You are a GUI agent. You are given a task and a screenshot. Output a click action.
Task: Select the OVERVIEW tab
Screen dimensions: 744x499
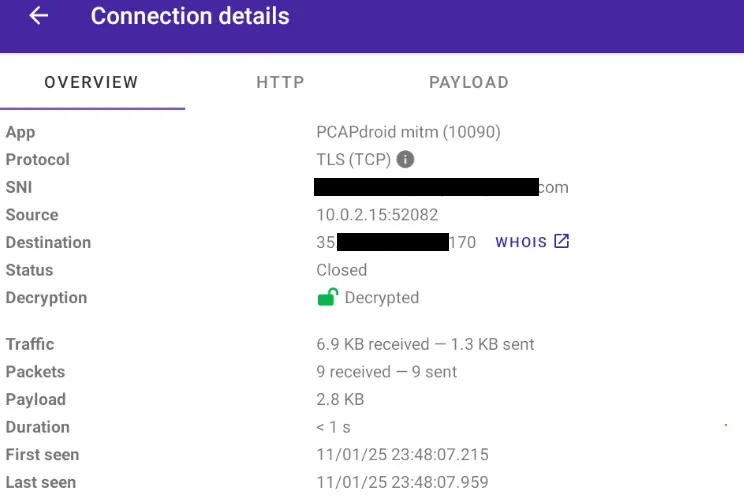point(91,82)
